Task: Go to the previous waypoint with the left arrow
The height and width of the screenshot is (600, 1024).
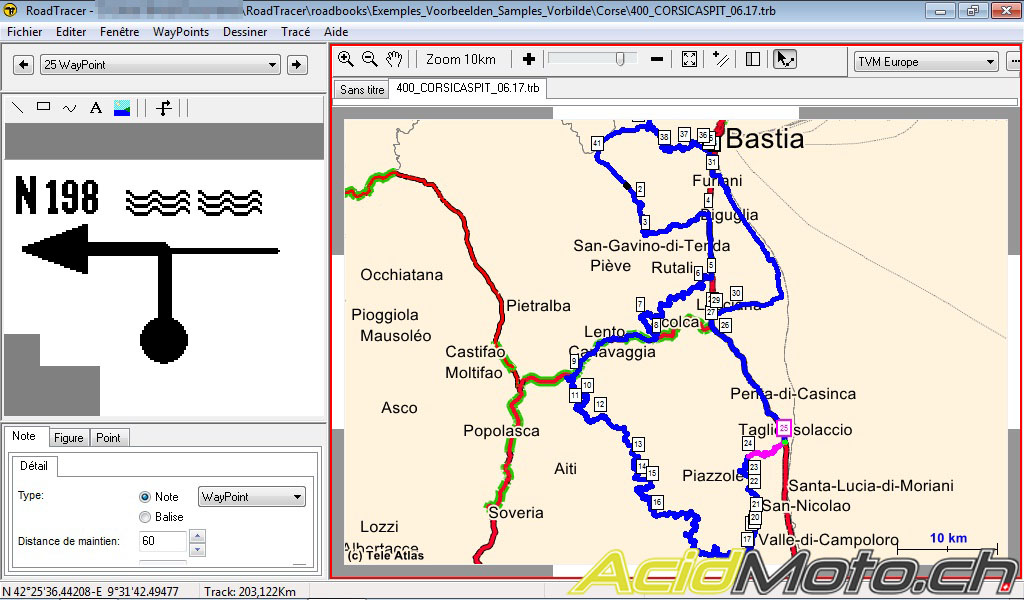Action: pos(24,65)
